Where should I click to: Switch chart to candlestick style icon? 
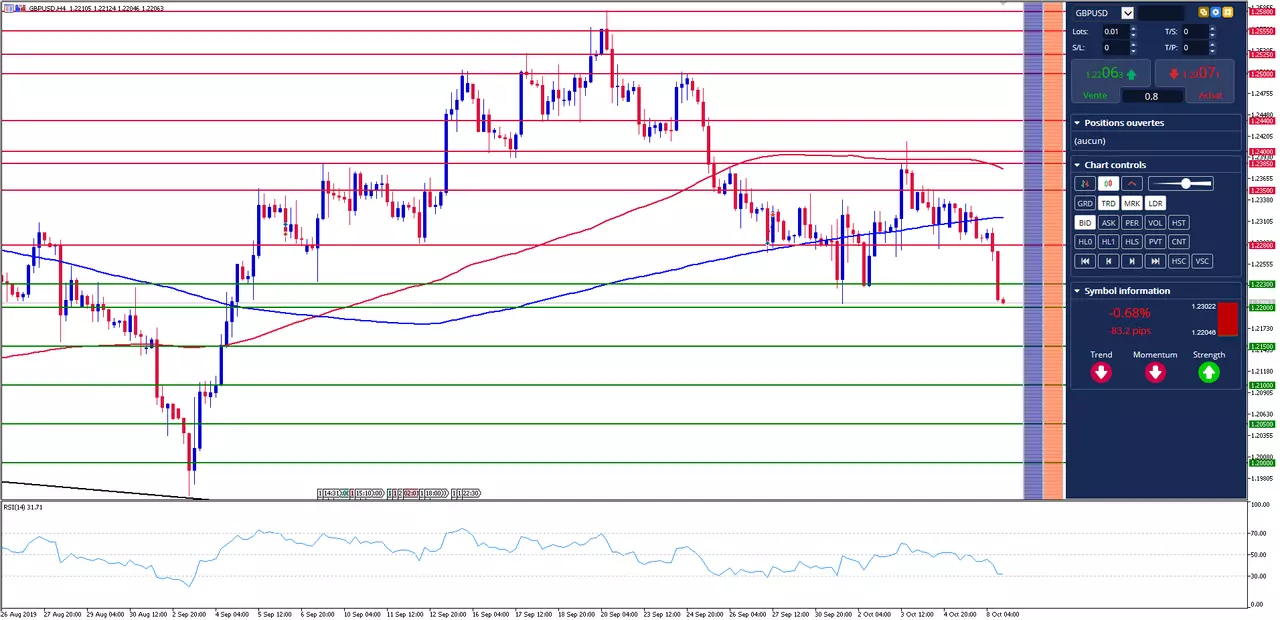pyautogui.click(x=1108, y=183)
